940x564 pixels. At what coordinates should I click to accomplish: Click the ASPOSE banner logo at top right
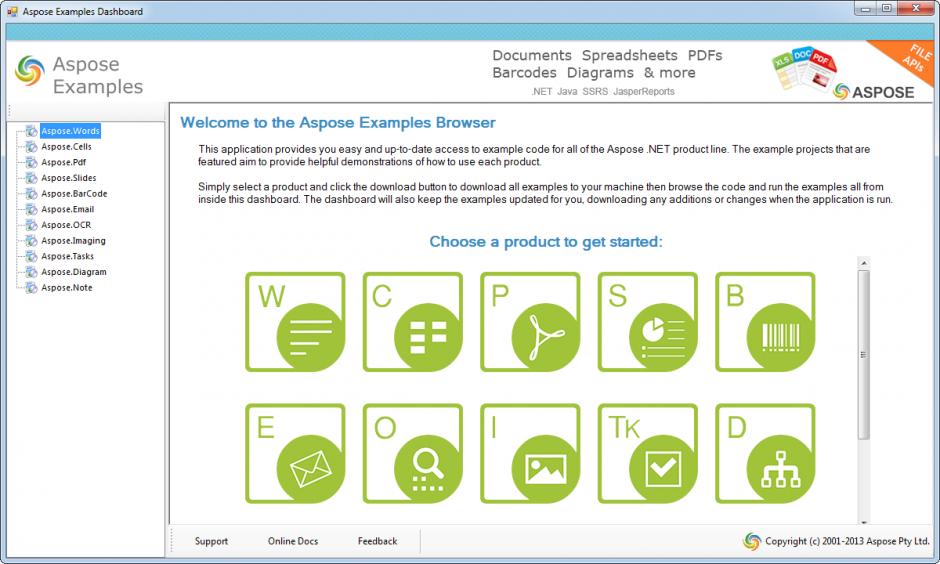tap(874, 92)
